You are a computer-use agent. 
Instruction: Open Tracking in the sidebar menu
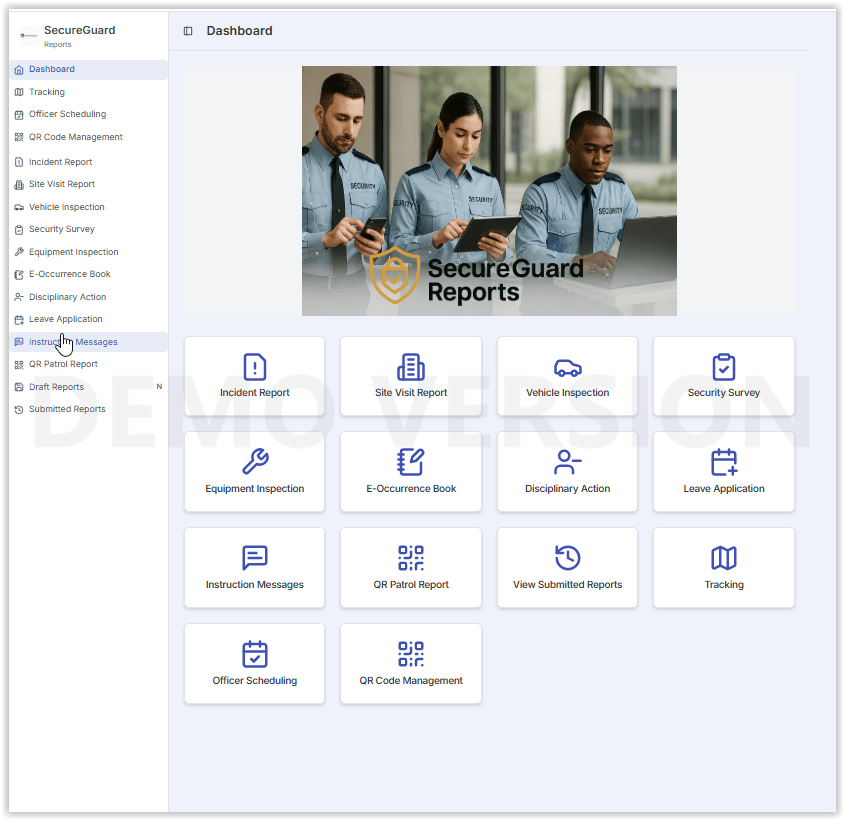88,92
